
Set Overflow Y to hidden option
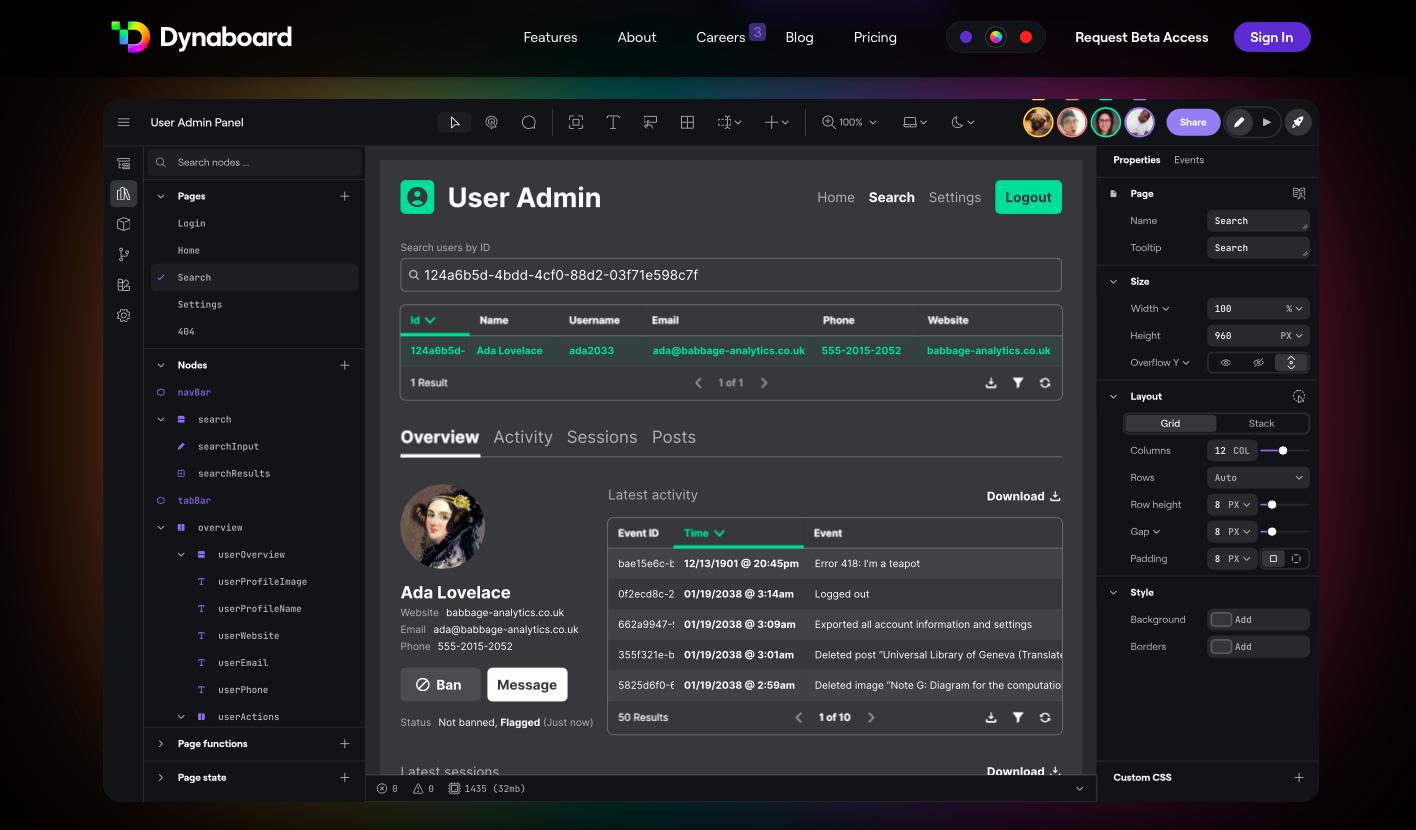(1258, 363)
